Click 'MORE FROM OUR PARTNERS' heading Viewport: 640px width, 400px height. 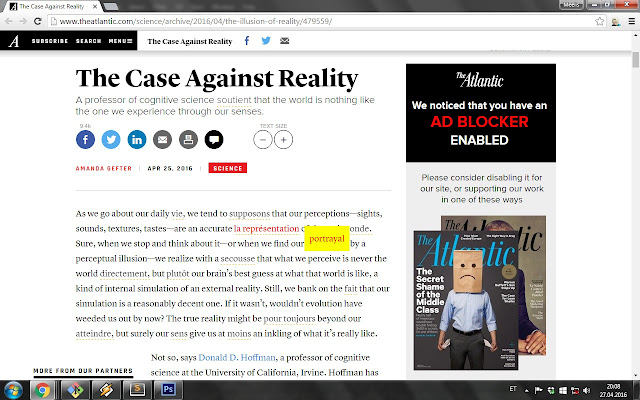click(x=83, y=371)
